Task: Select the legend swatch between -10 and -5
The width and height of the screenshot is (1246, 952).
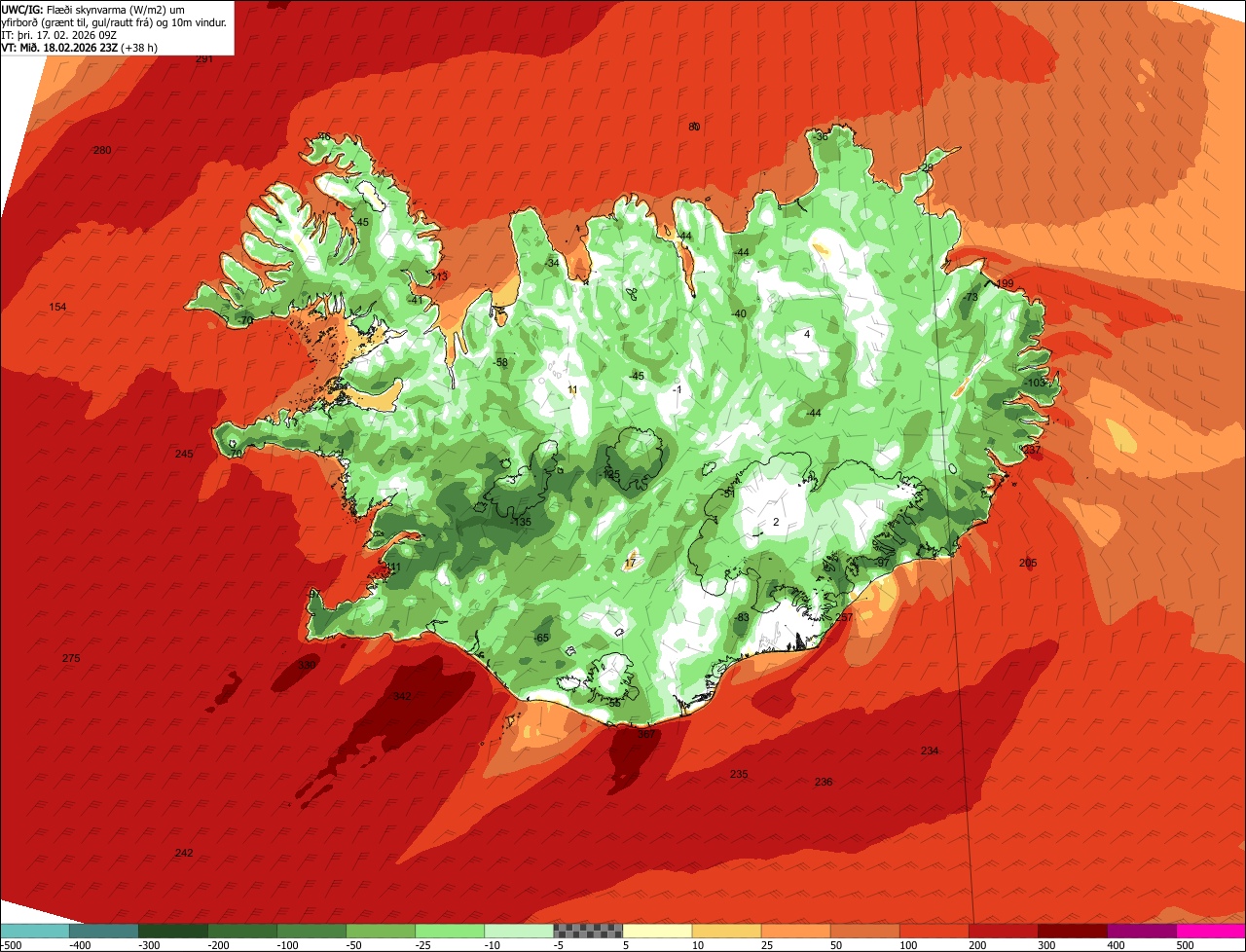Action: pyautogui.click(x=519, y=931)
